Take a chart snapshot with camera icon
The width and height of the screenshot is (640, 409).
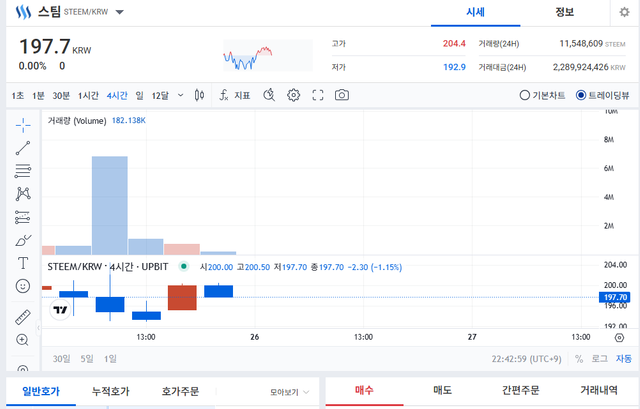point(342,95)
